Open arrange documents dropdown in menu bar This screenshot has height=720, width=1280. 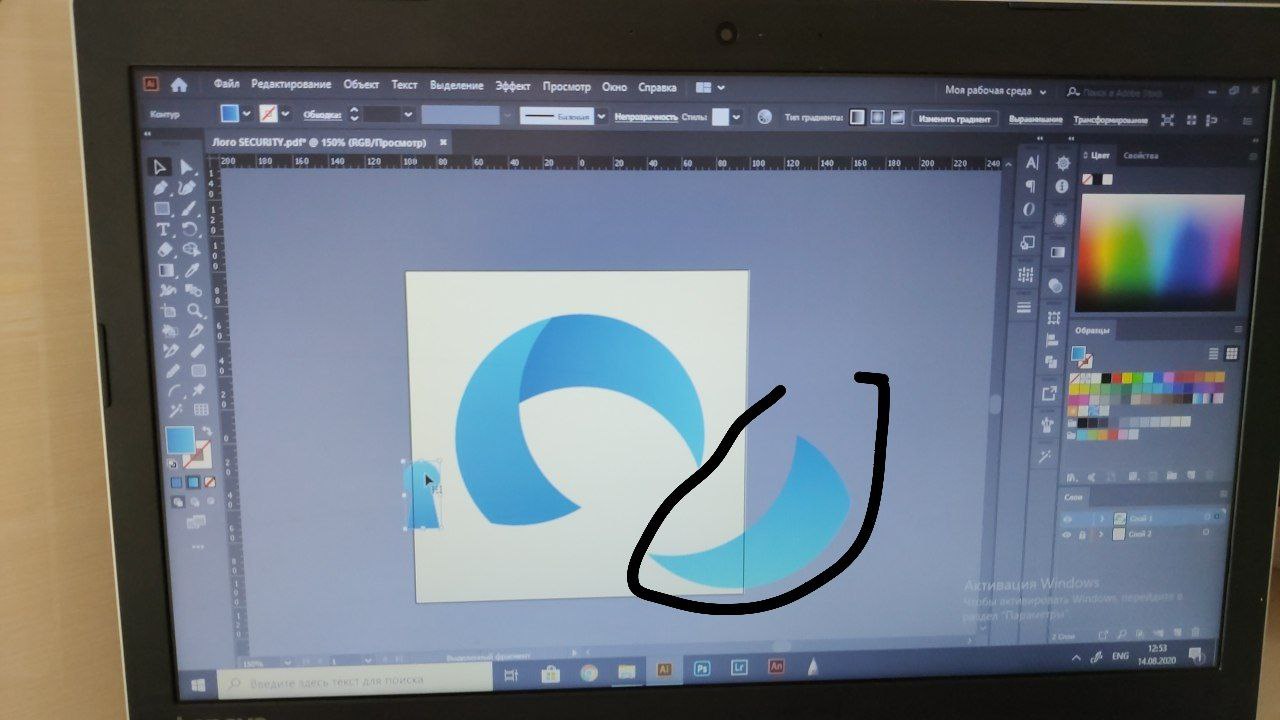(710, 88)
